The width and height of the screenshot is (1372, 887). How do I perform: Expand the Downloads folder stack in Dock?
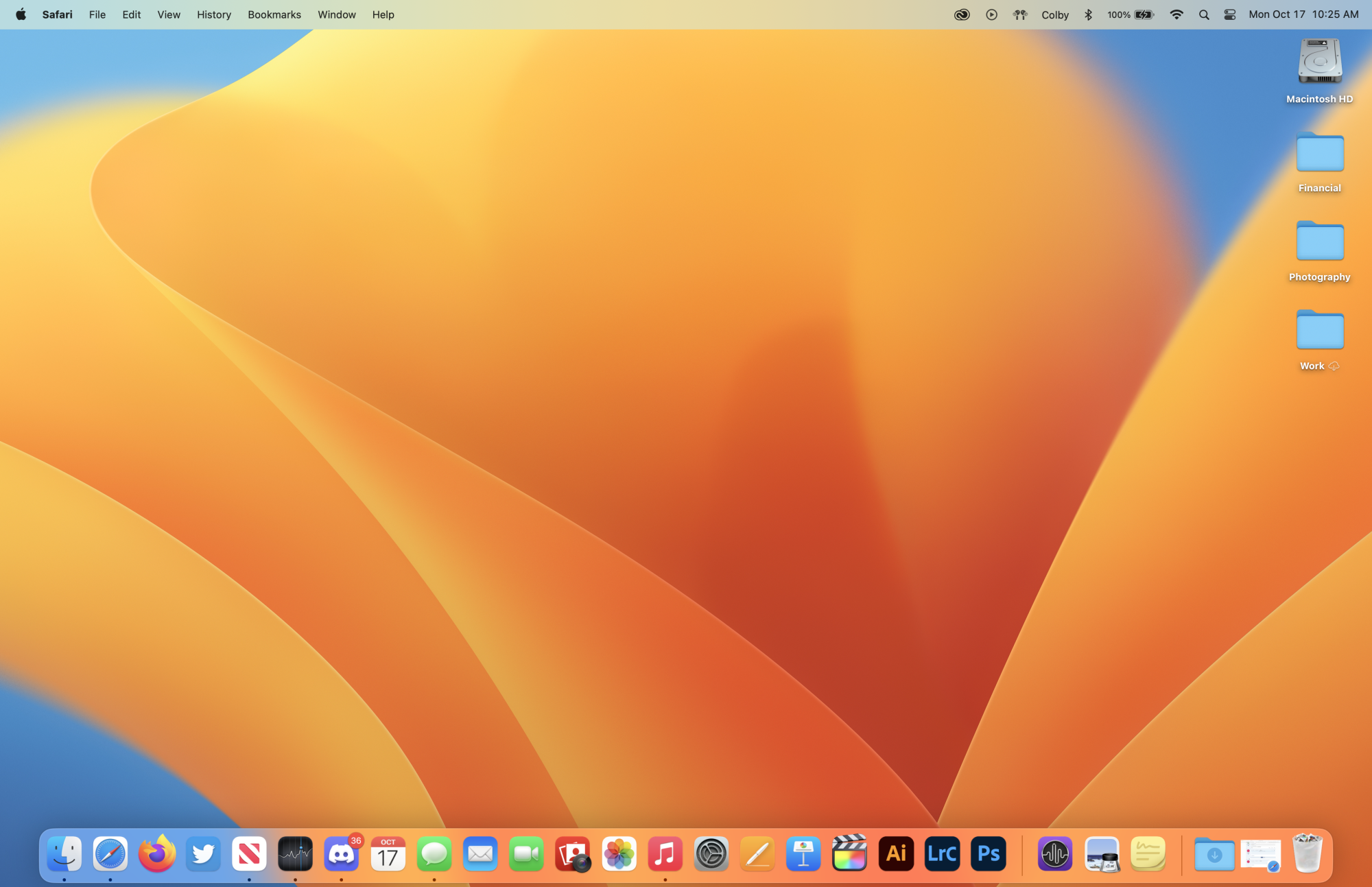[x=1214, y=854]
